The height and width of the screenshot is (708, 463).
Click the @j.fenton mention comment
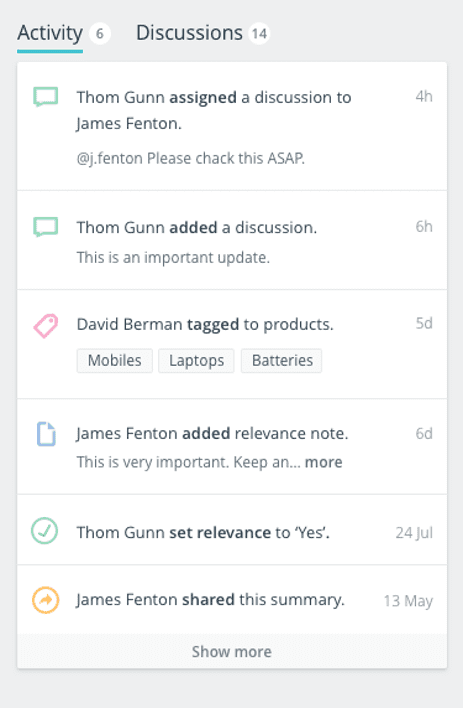(191, 158)
